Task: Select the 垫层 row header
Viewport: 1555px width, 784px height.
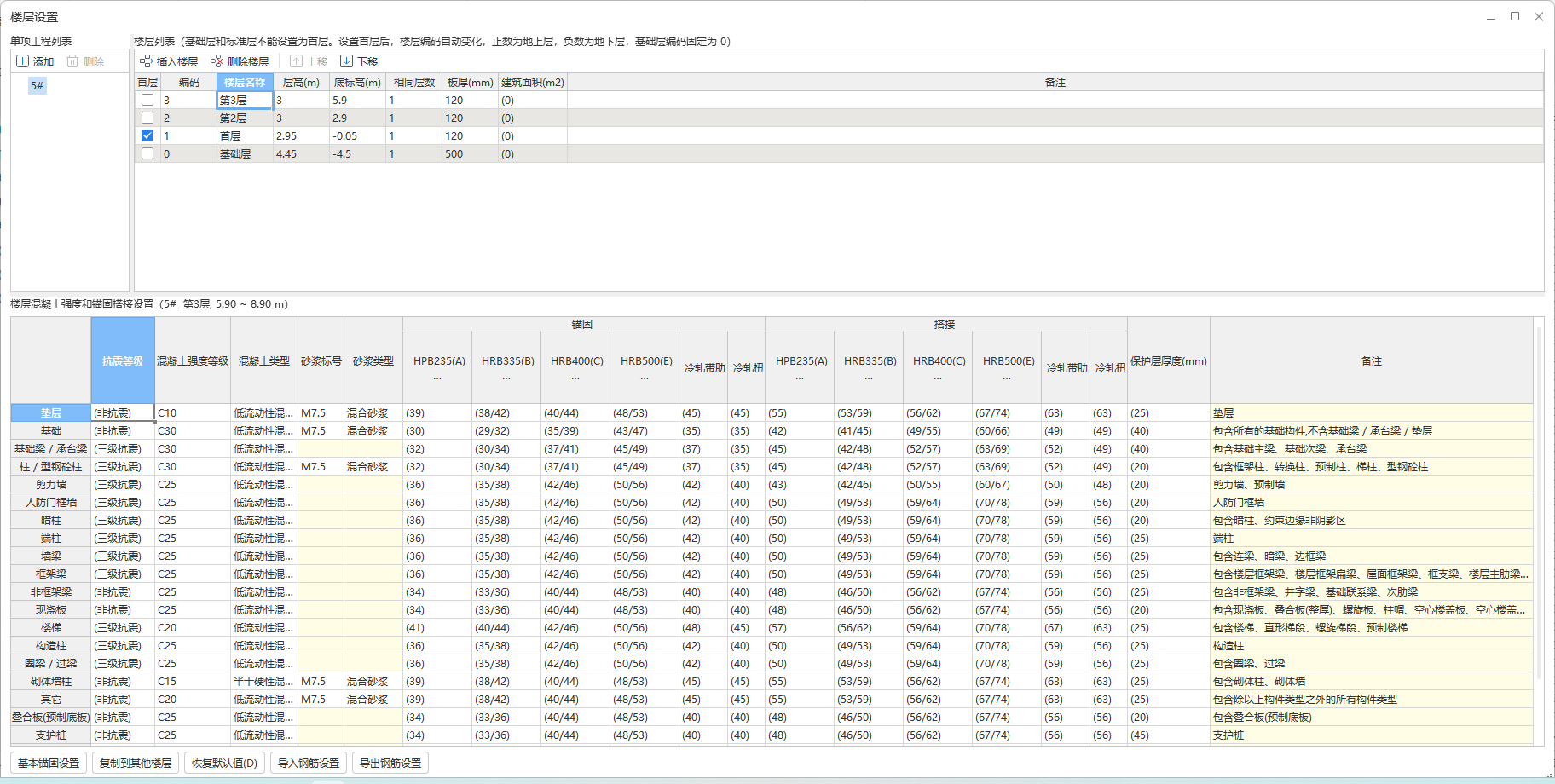Action: pos(51,413)
